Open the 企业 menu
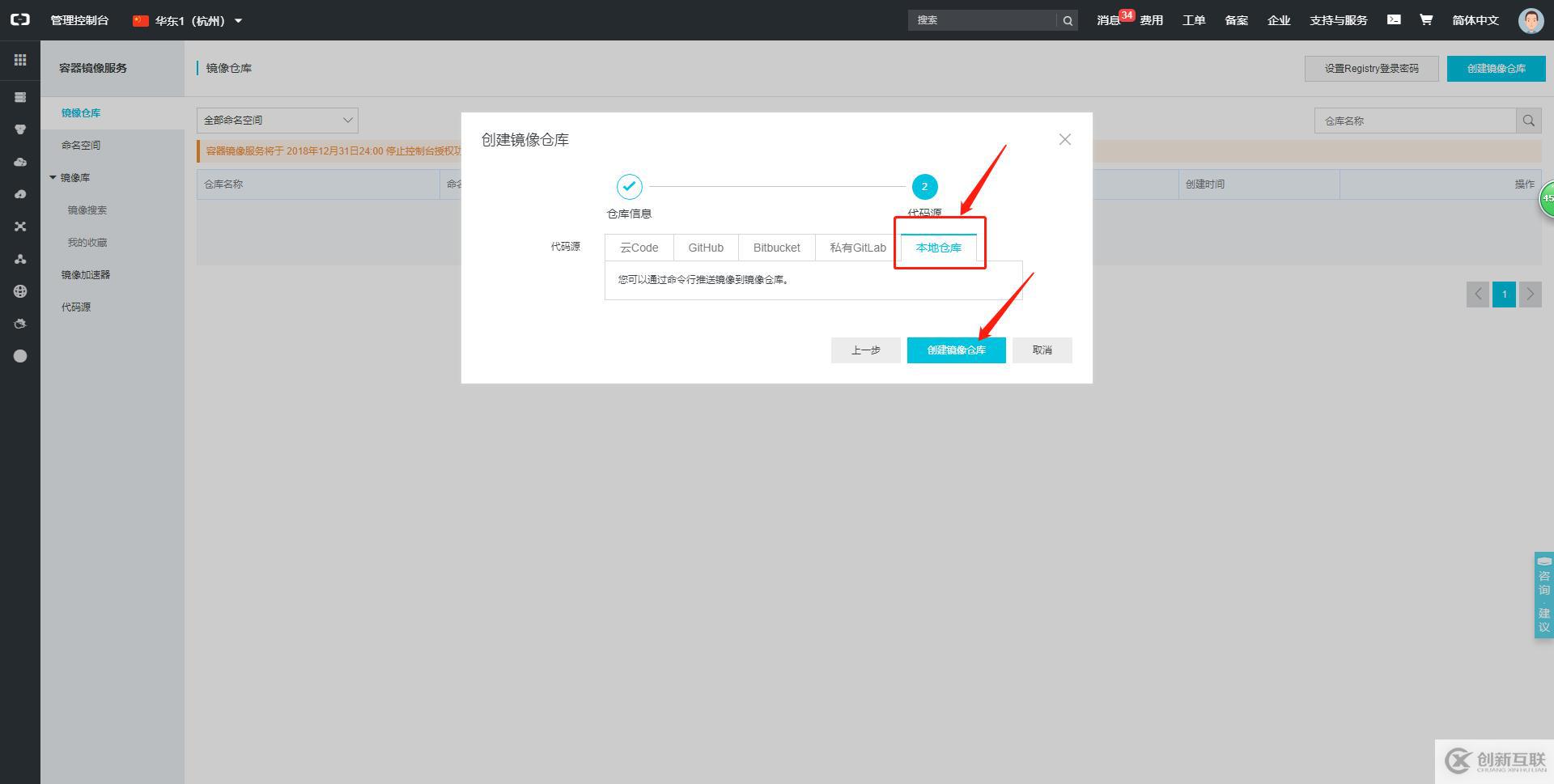Screen dimensions: 1554x784 click(1279, 20)
